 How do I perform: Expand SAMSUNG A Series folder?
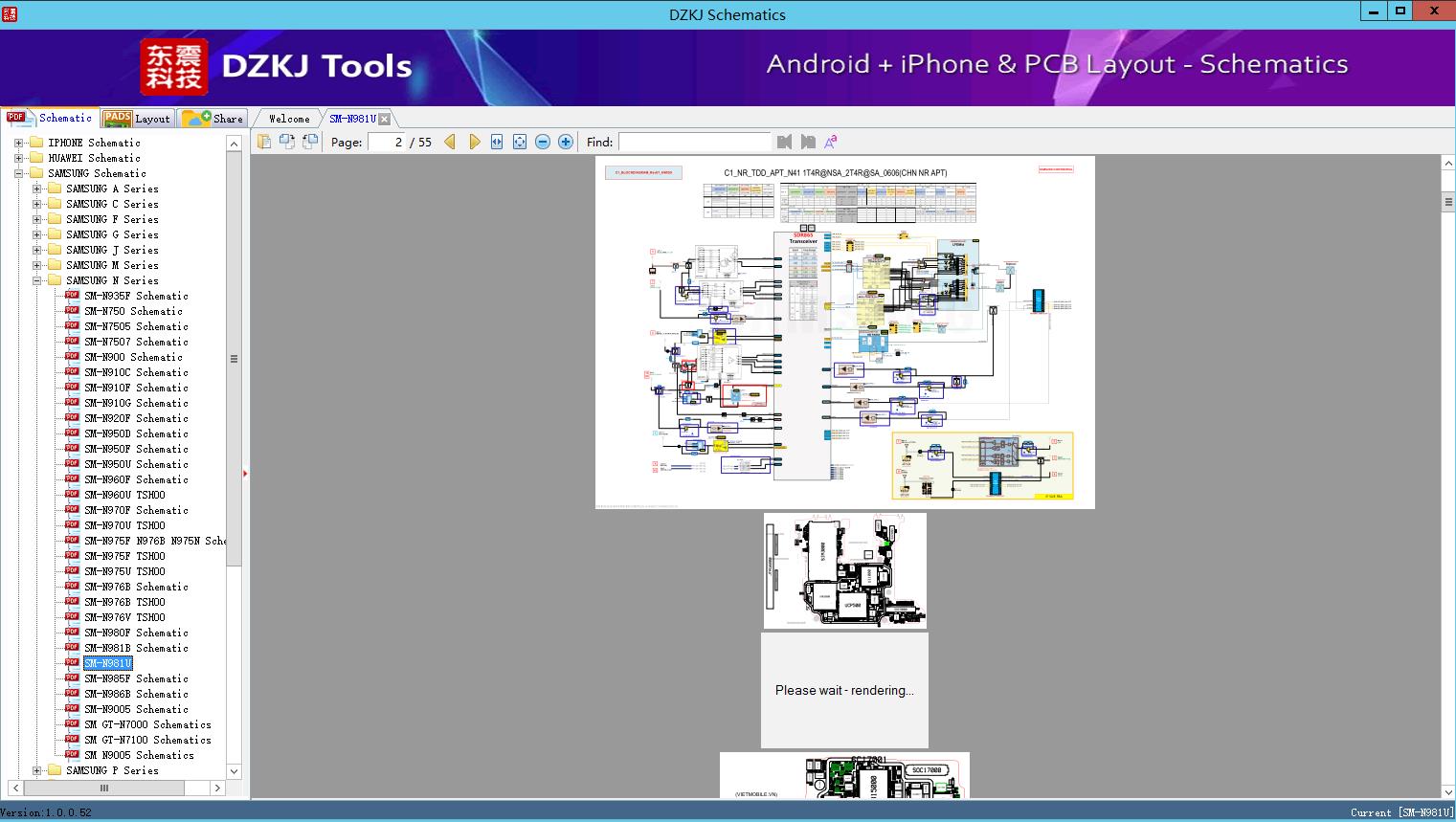pos(36,189)
